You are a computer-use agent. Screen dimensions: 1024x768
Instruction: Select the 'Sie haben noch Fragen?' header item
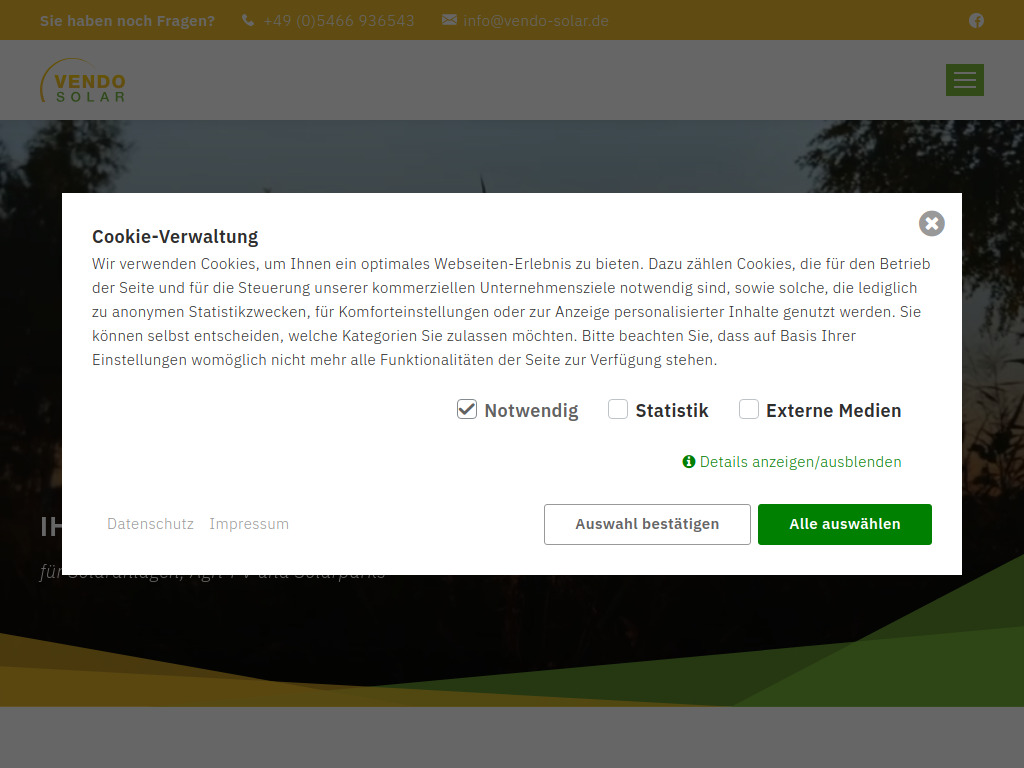[x=127, y=20]
